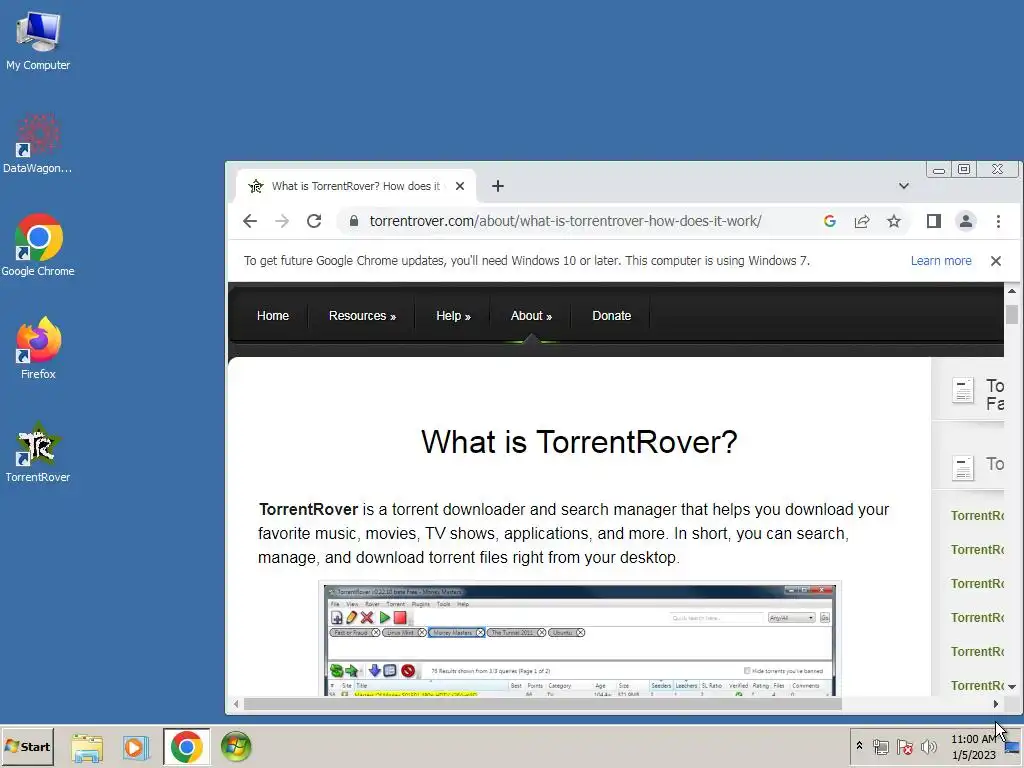Open Action Center flag icon
Screen dimensions: 1024x768
[904, 747]
